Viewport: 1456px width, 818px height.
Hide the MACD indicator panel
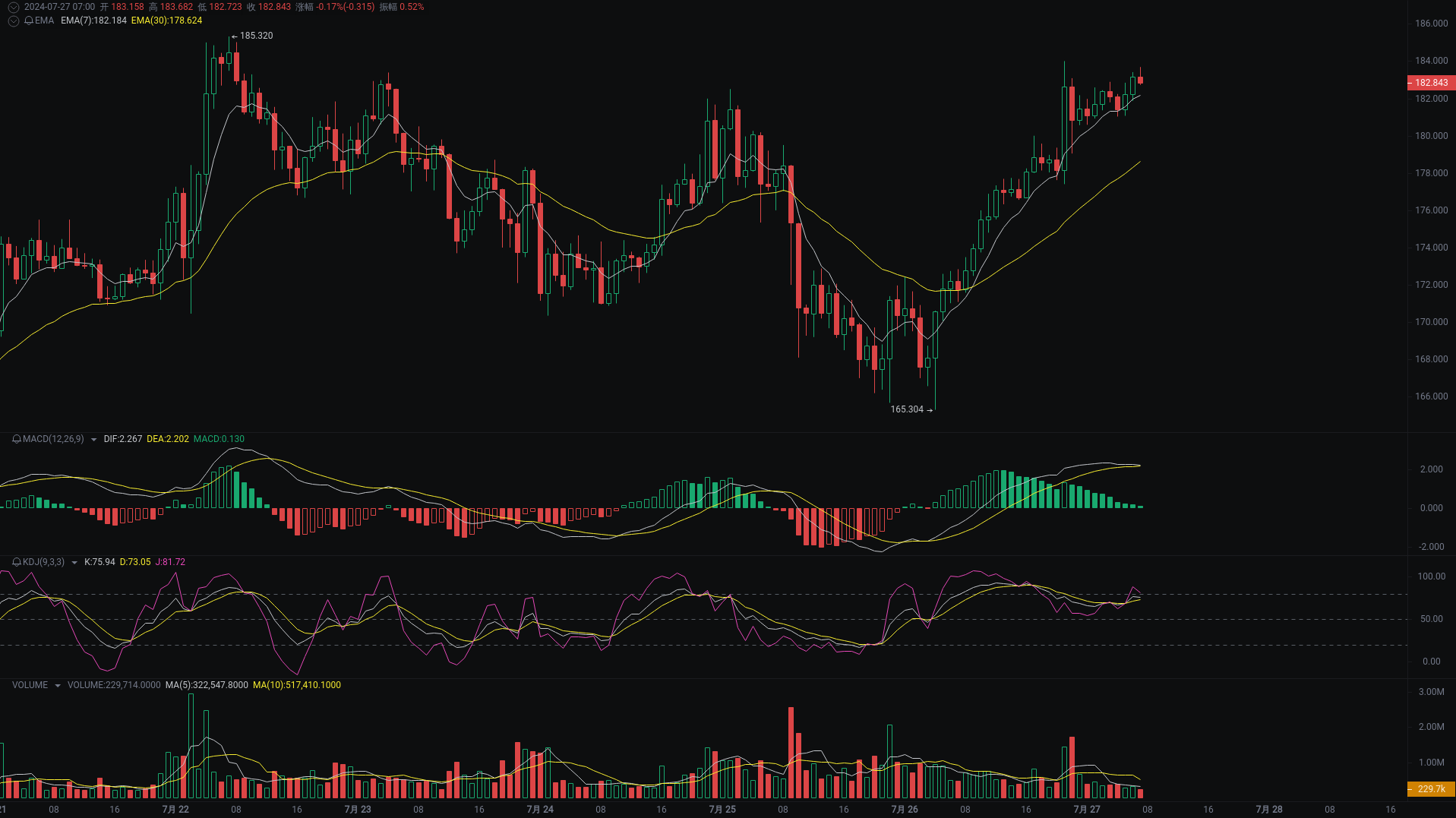click(53, 439)
